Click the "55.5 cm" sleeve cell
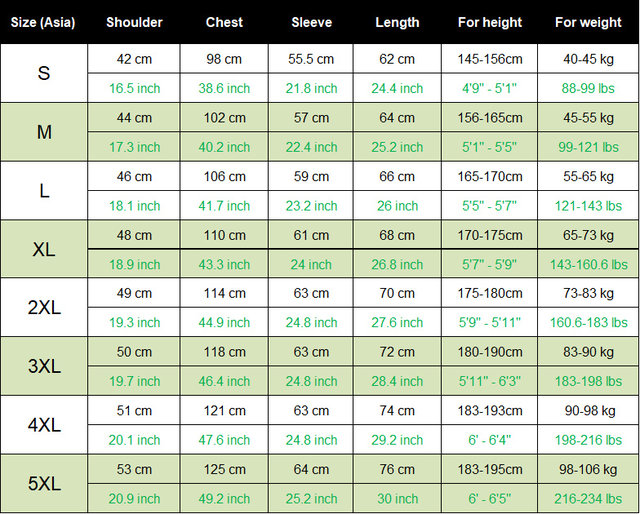 [311, 59]
